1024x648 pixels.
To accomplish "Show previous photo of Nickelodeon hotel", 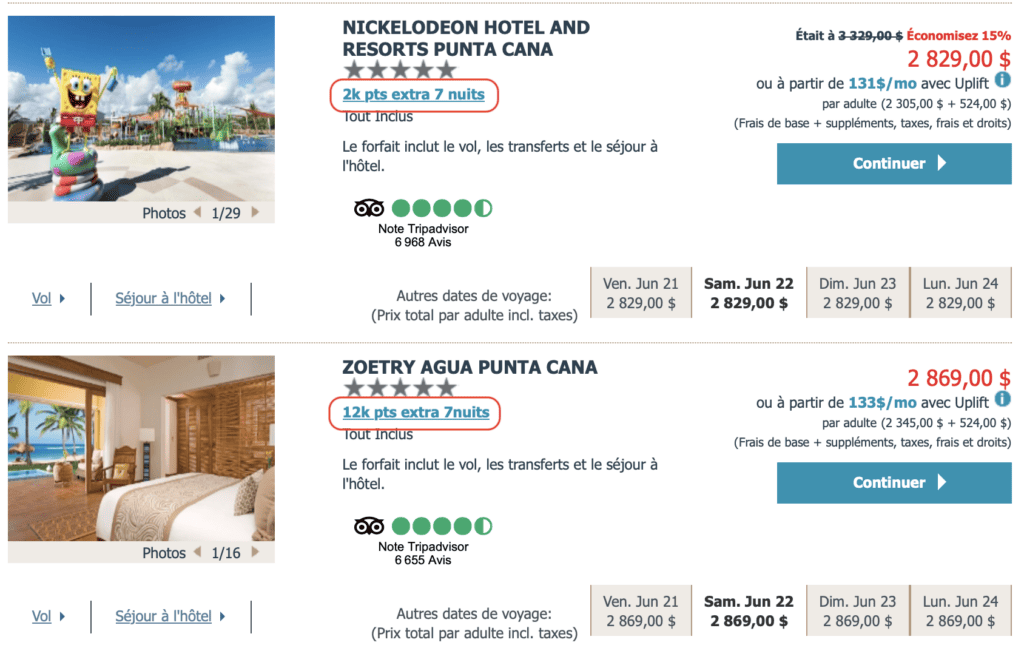I will 197,213.
